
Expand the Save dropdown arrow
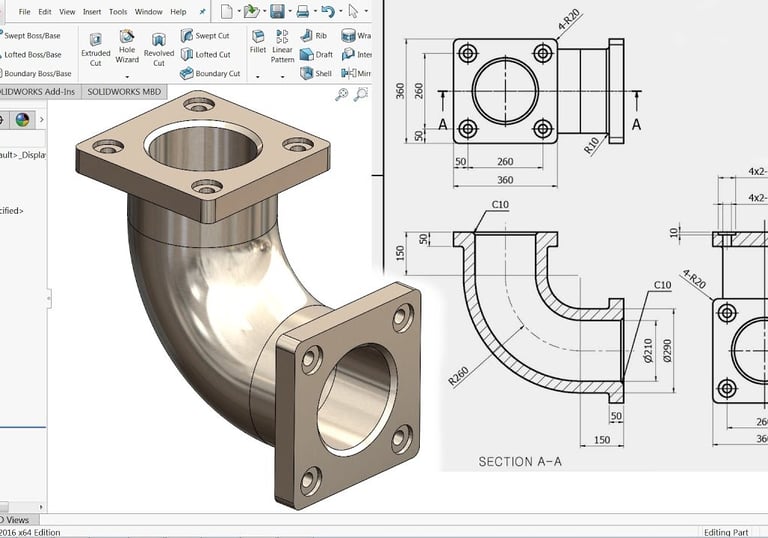[290, 11]
